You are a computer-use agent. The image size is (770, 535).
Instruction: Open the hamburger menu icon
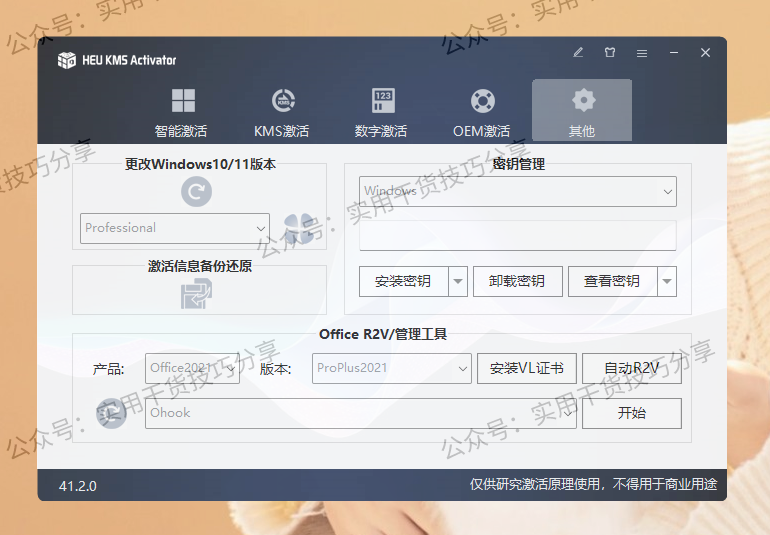click(x=642, y=53)
